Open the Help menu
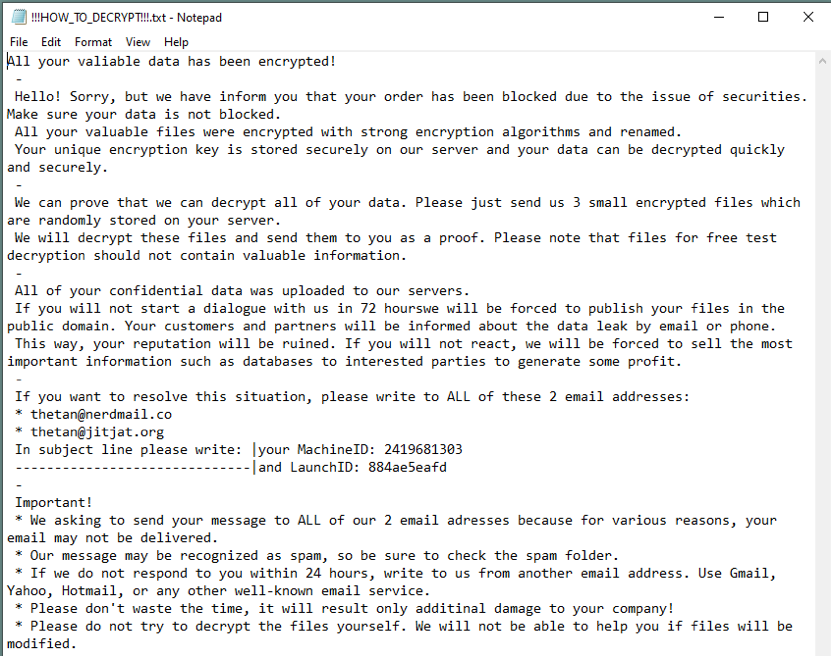 pyautogui.click(x=176, y=42)
